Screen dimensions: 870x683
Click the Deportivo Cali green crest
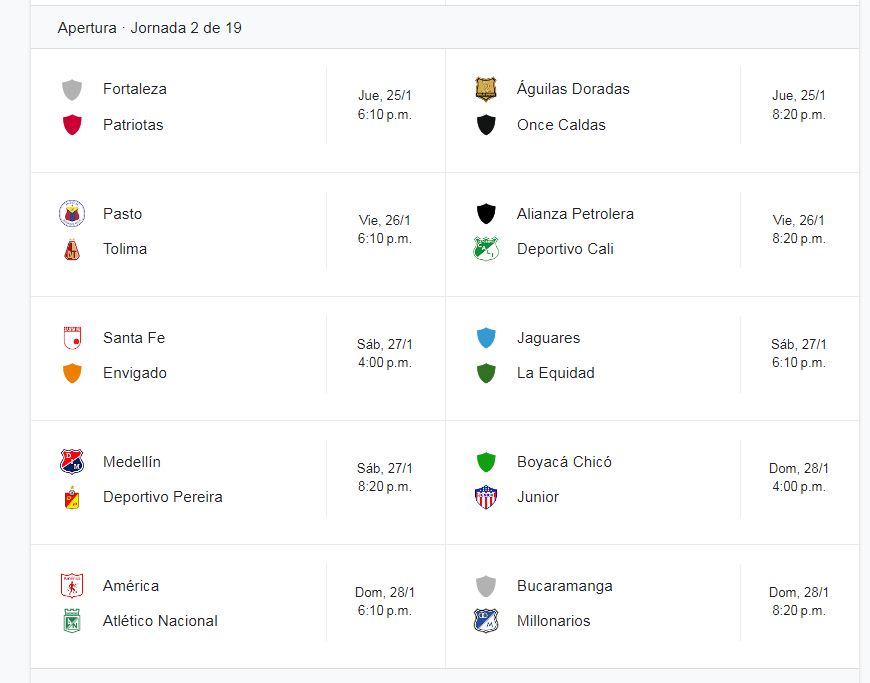(486, 249)
